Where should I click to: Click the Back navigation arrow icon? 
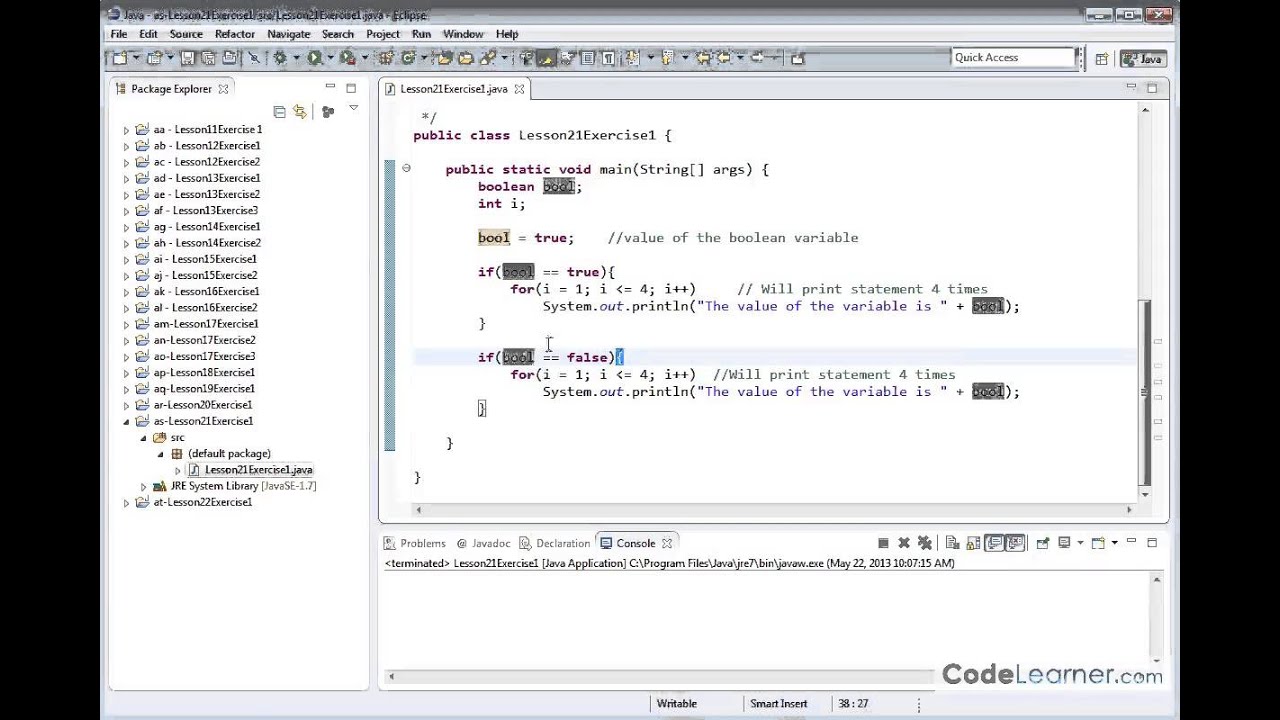point(723,58)
